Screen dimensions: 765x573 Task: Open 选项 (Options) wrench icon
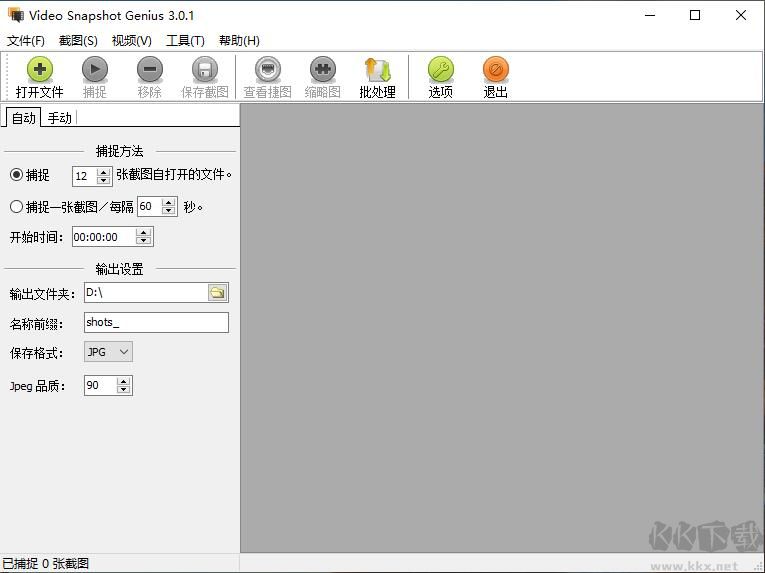point(441,69)
